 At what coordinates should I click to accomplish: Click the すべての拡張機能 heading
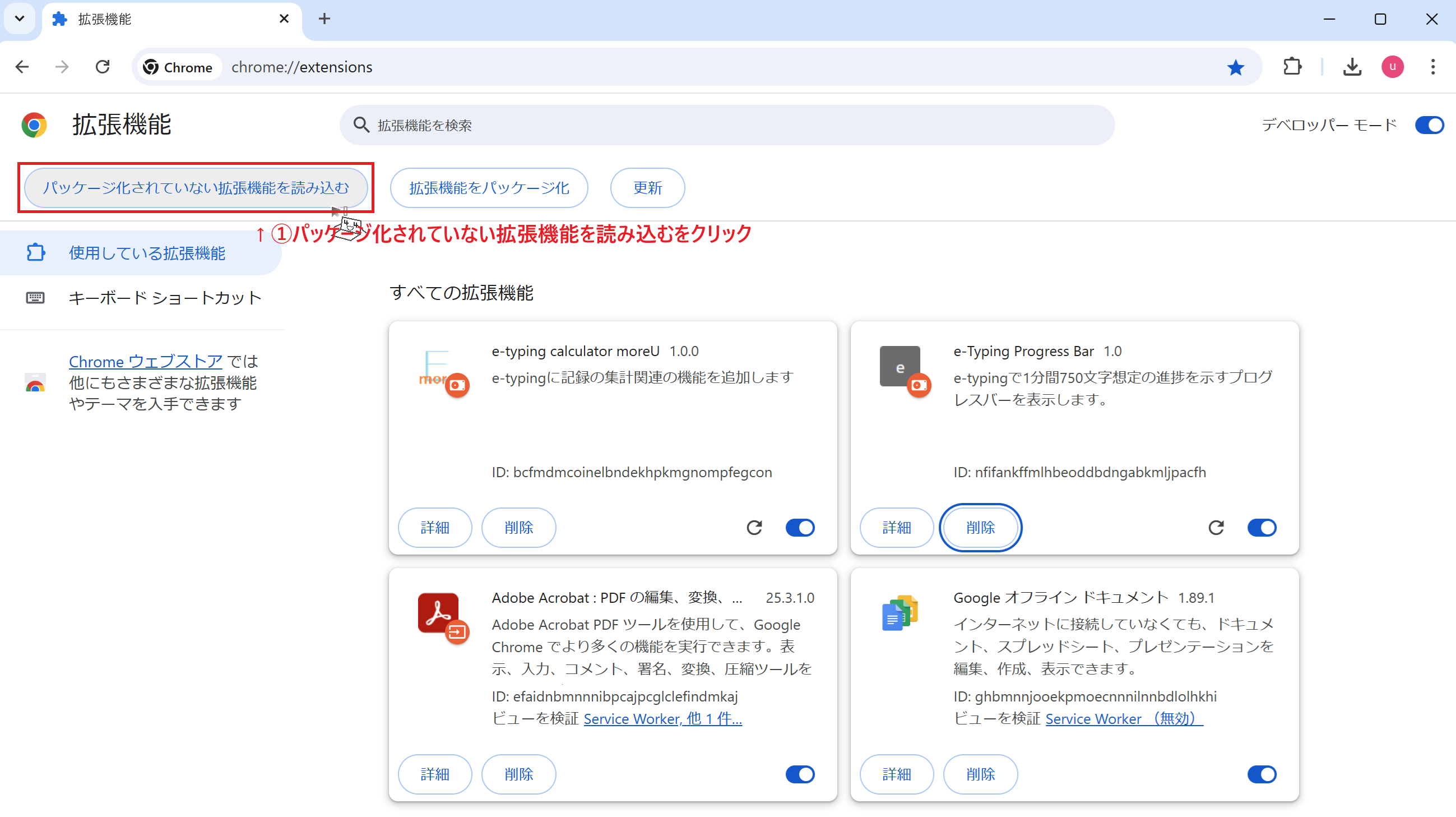461,293
